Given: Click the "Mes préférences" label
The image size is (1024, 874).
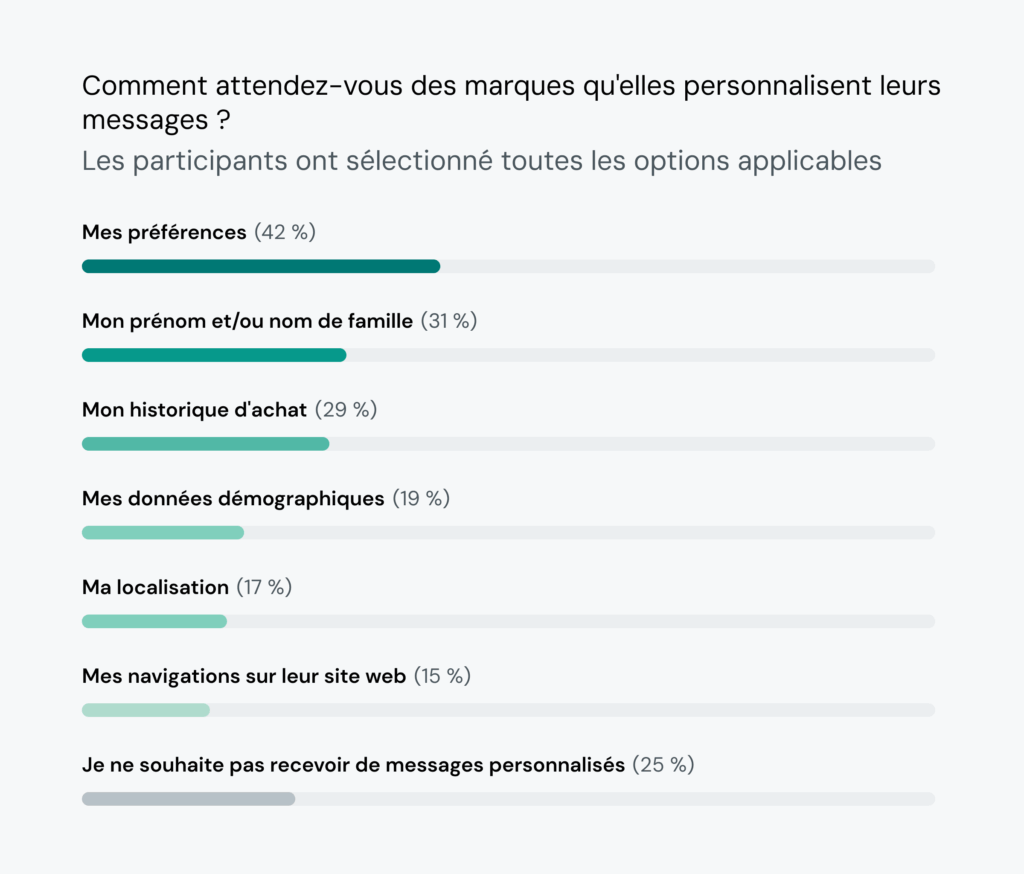Looking at the screenshot, I should point(164,233).
